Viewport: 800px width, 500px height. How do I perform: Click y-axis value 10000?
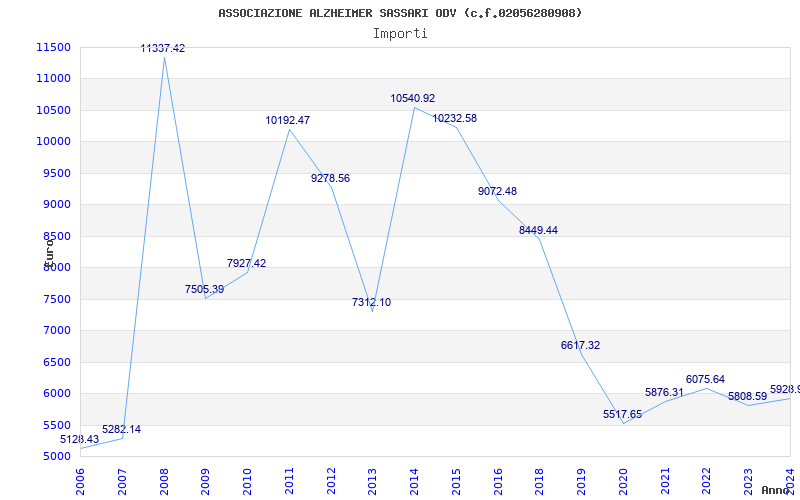click(53, 142)
